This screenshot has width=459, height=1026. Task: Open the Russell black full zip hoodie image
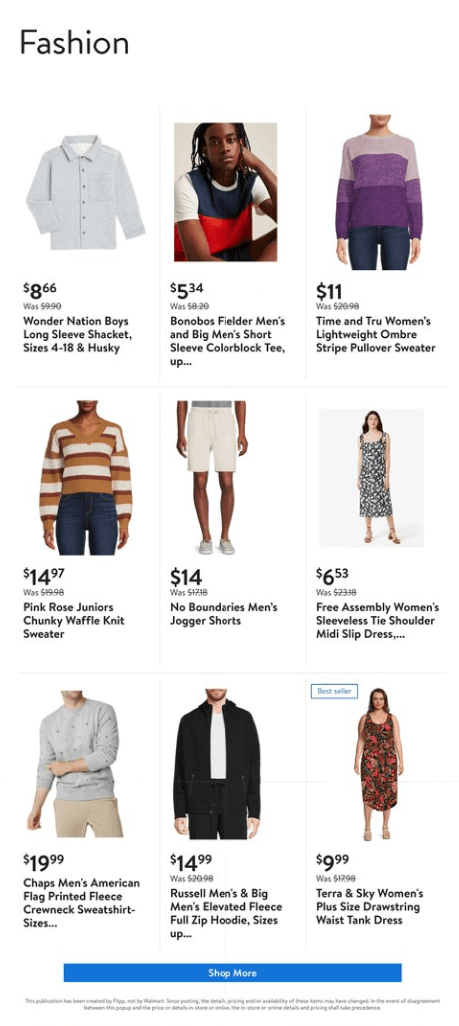click(x=217, y=763)
